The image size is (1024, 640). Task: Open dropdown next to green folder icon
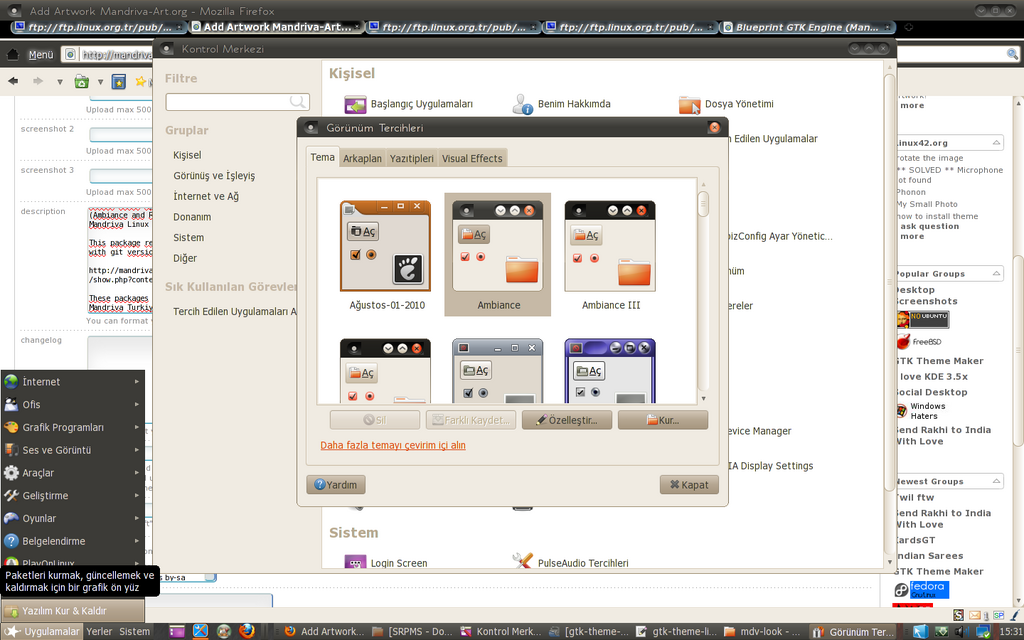[101, 82]
